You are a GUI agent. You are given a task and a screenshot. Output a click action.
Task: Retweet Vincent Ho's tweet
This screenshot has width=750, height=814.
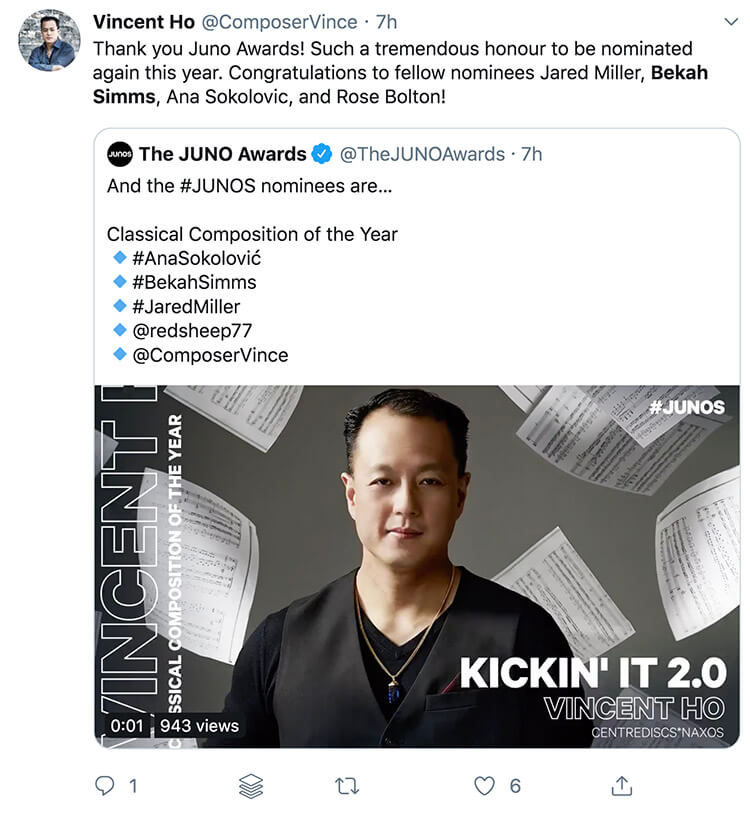(x=347, y=786)
